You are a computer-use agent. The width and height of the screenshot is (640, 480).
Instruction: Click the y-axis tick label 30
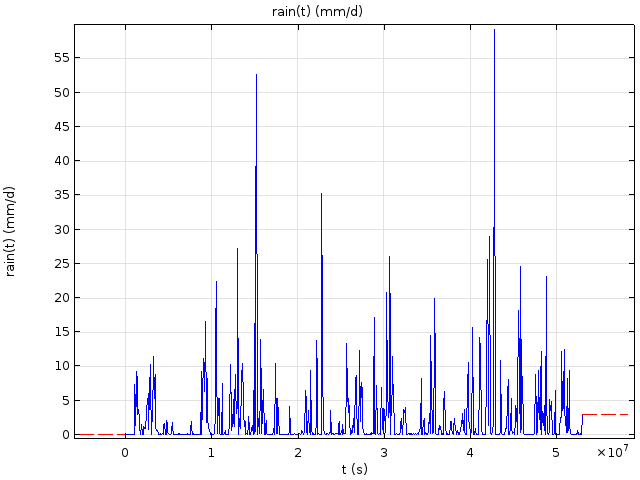(x=61, y=229)
